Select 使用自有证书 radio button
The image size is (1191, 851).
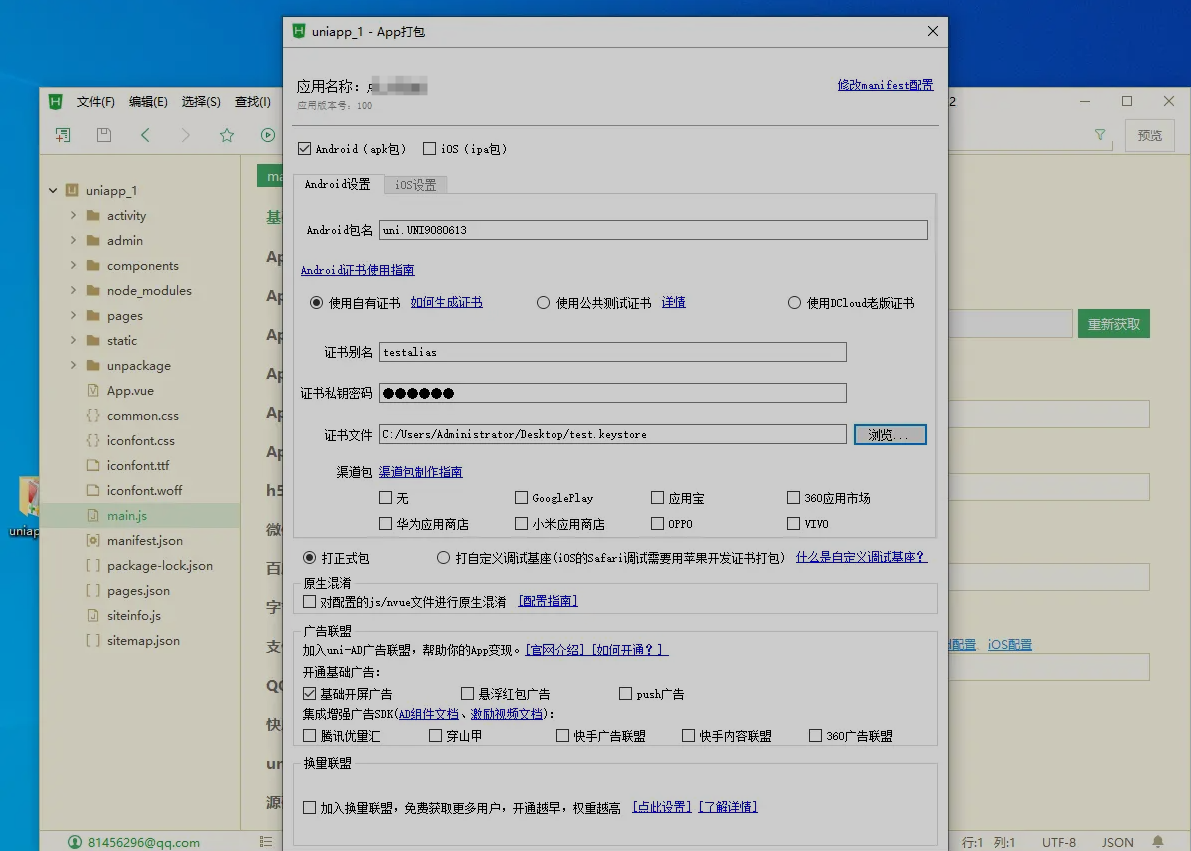point(316,302)
